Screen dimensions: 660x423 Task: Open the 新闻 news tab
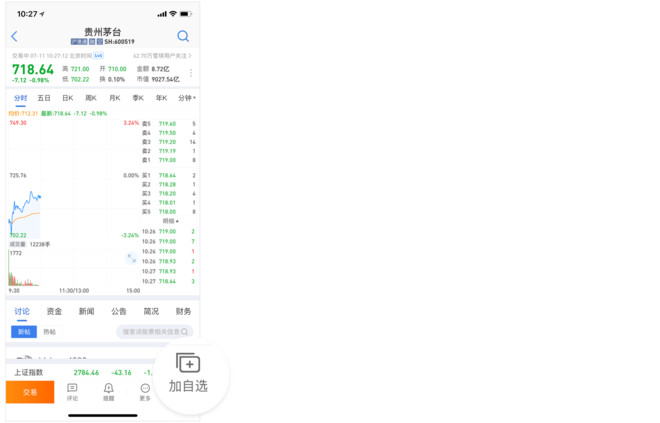(86, 311)
